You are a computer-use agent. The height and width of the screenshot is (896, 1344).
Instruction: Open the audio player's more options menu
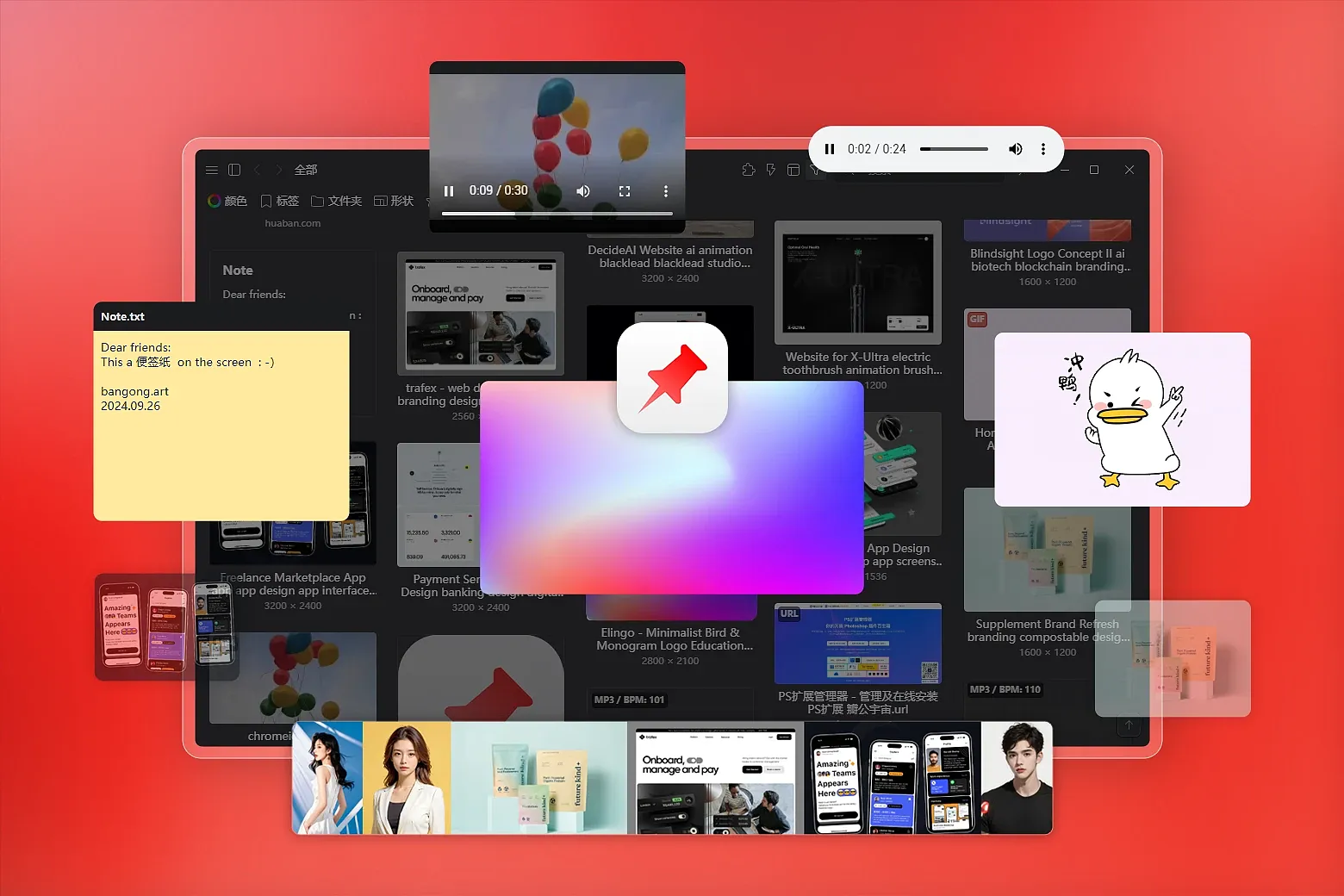(1043, 149)
